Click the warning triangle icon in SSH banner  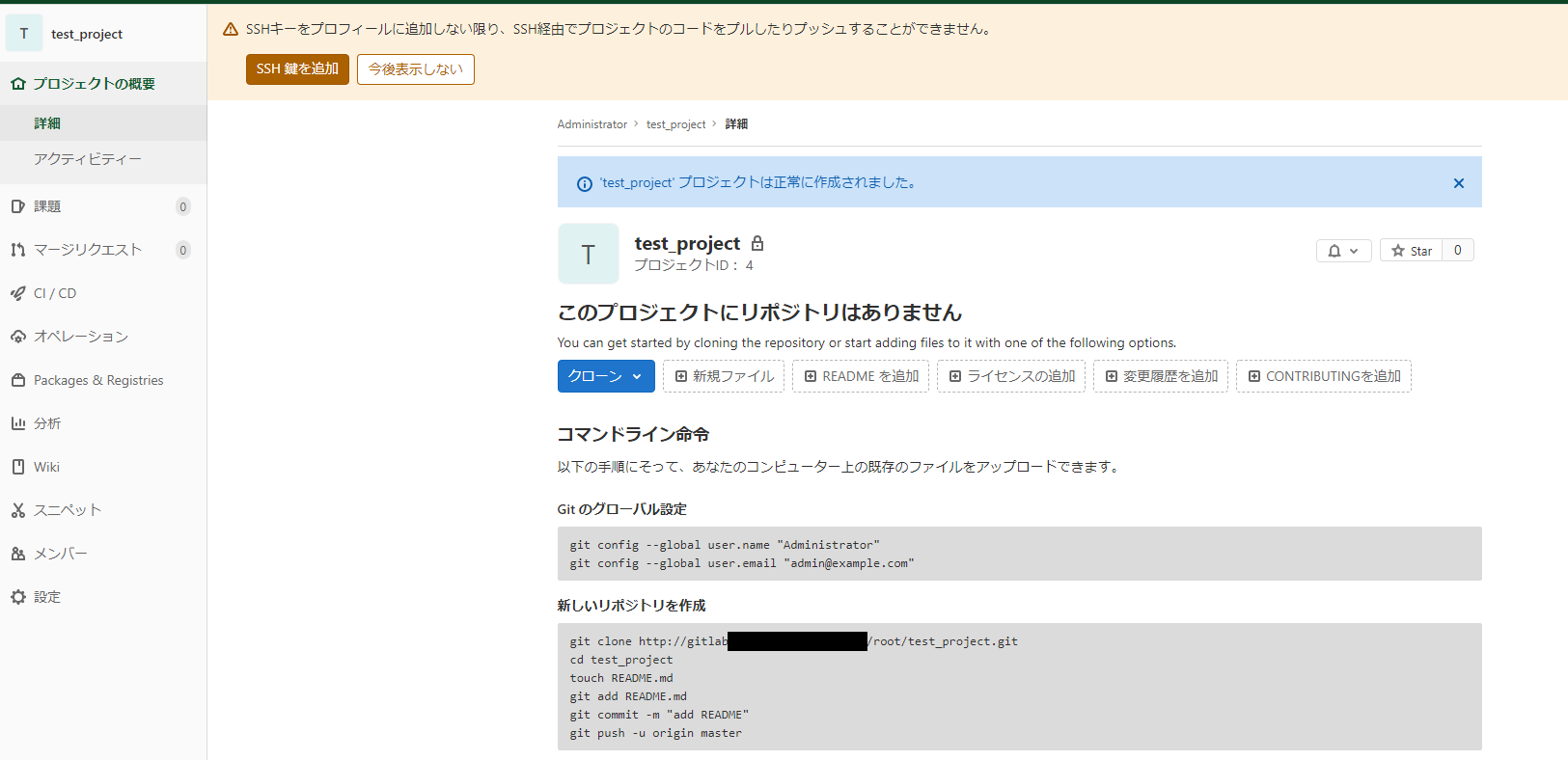[x=231, y=30]
